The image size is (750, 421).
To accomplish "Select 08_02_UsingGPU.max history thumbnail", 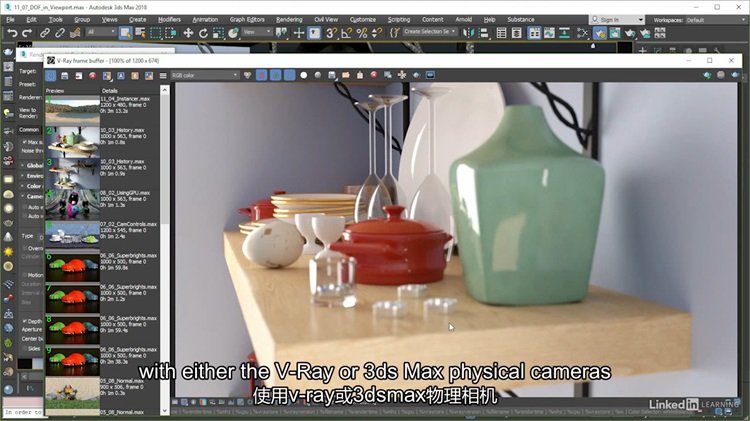I will point(73,204).
